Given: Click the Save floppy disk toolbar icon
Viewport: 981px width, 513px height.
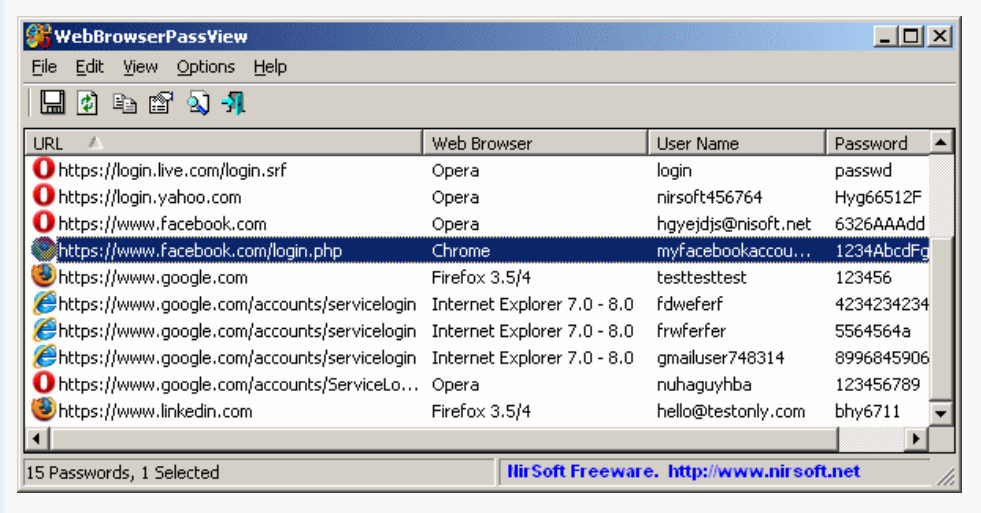Looking at the screenshot, I should [53, 103].
